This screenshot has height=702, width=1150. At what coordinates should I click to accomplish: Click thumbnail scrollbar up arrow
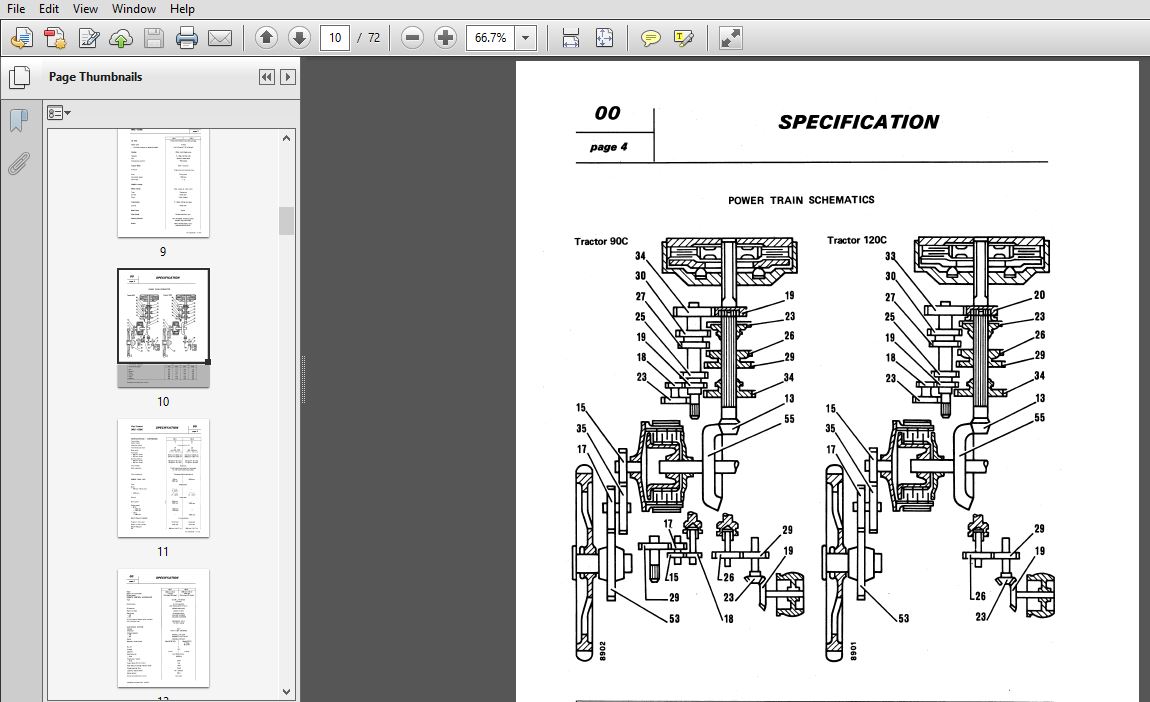point(287,138)
